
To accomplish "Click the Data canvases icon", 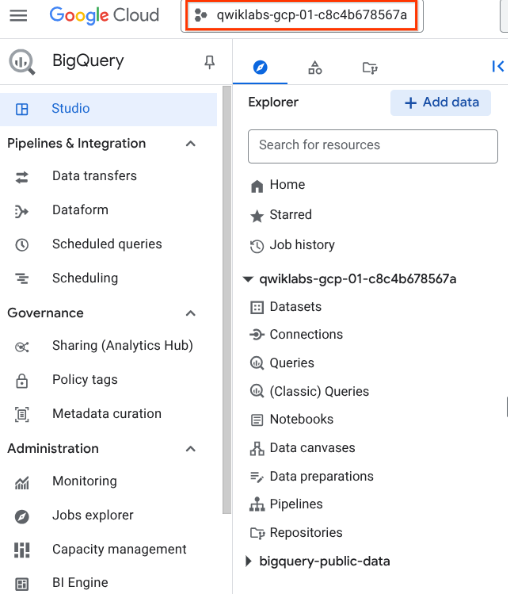I will (257, 449).
